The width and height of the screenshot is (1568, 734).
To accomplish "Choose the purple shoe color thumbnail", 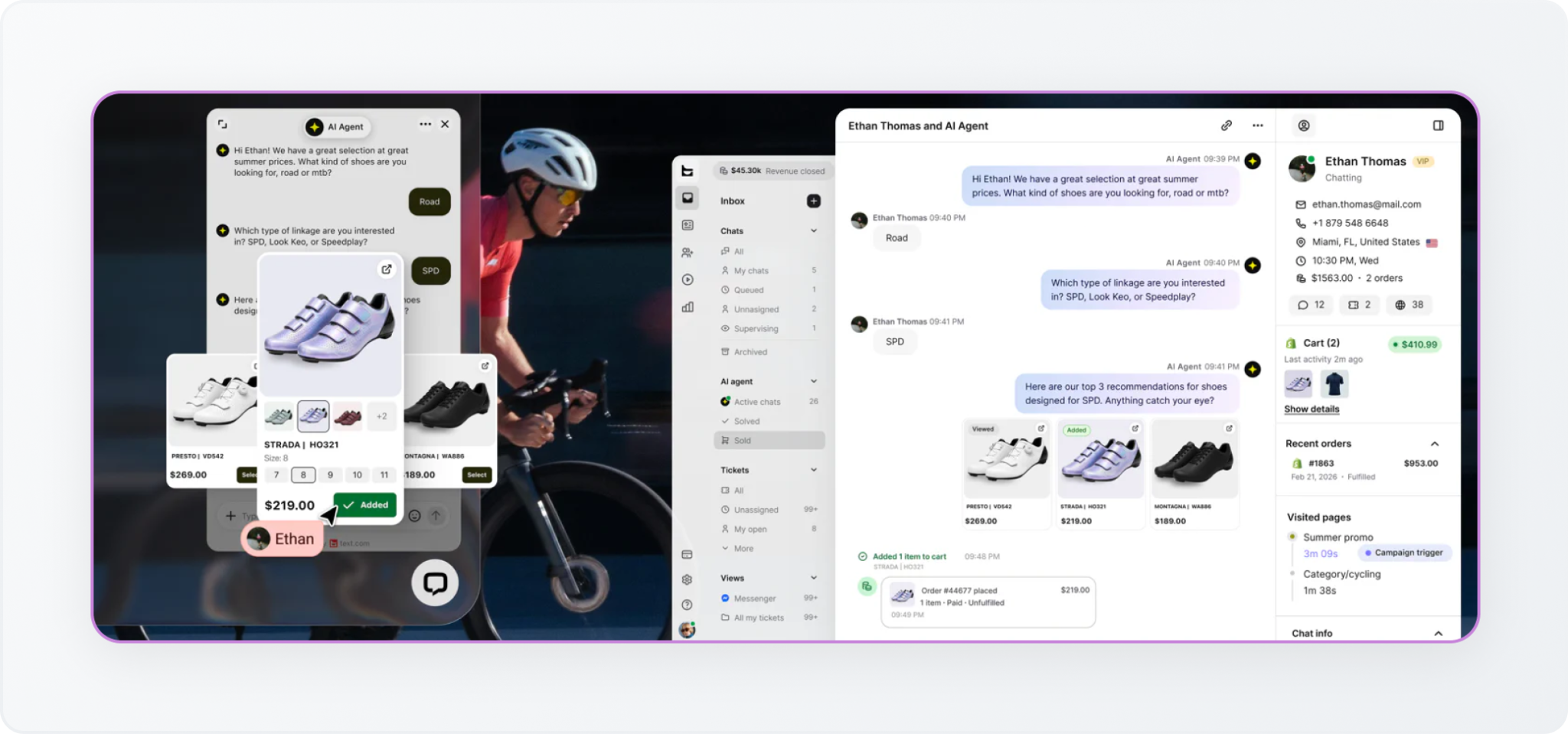I will point(313,416).
